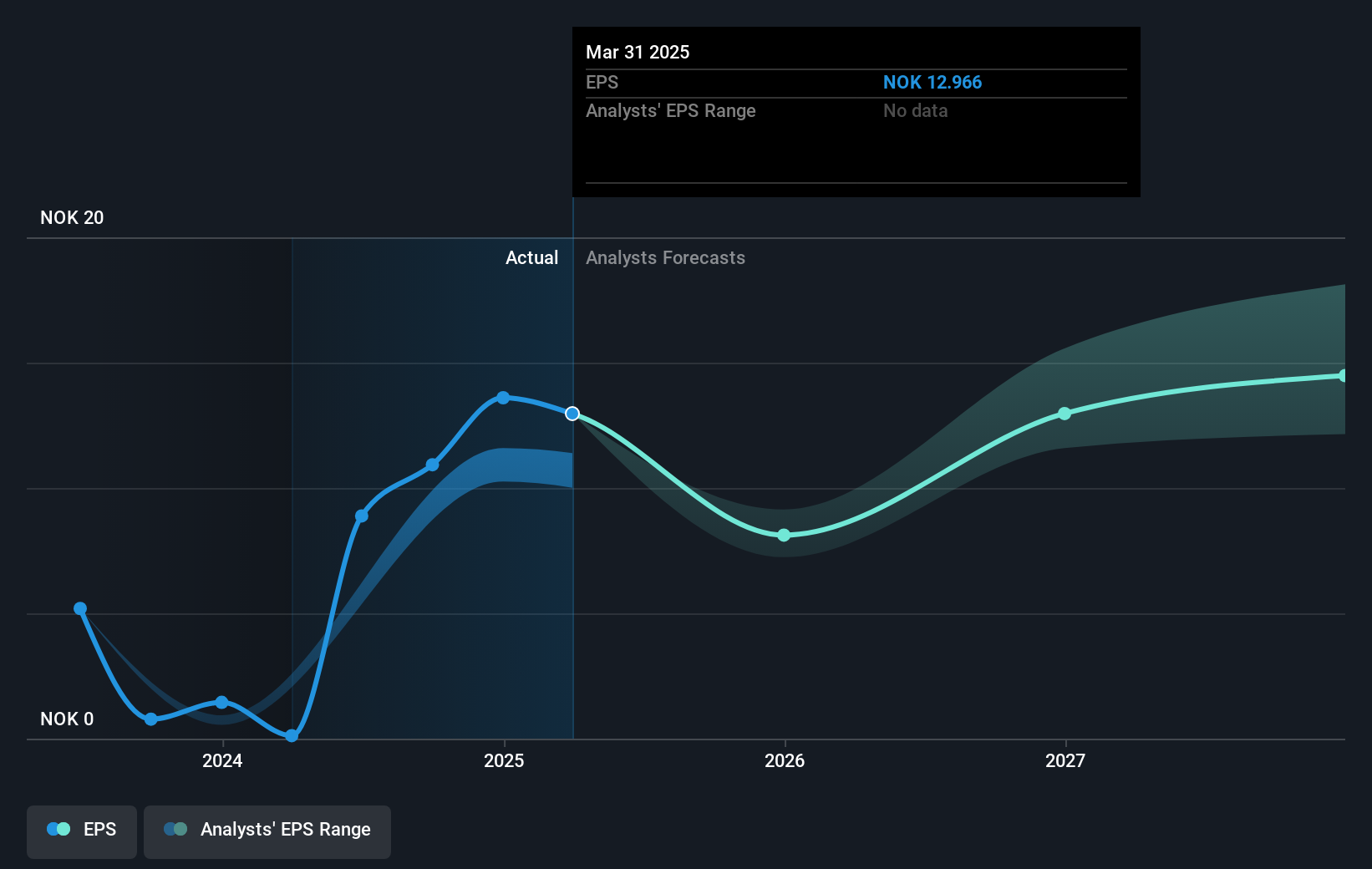Click the 'NOK 20' y-axis label
The width and height of the screenshot is (1372, 869).
[x=72, y=217]
